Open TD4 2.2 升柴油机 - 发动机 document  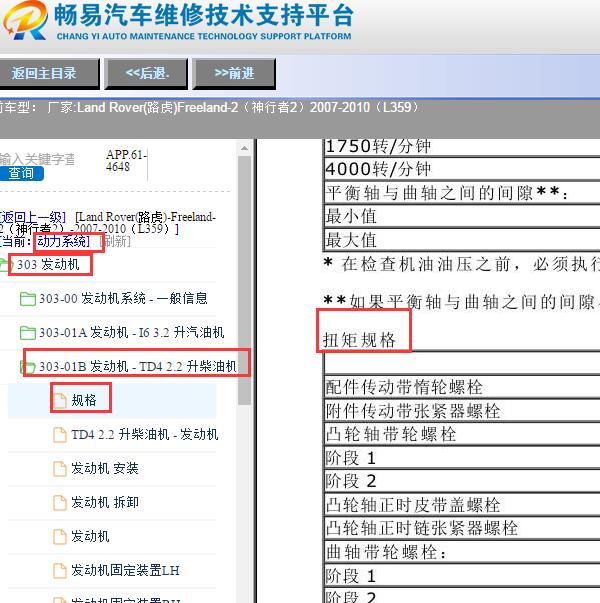click(x=145, y=435)
